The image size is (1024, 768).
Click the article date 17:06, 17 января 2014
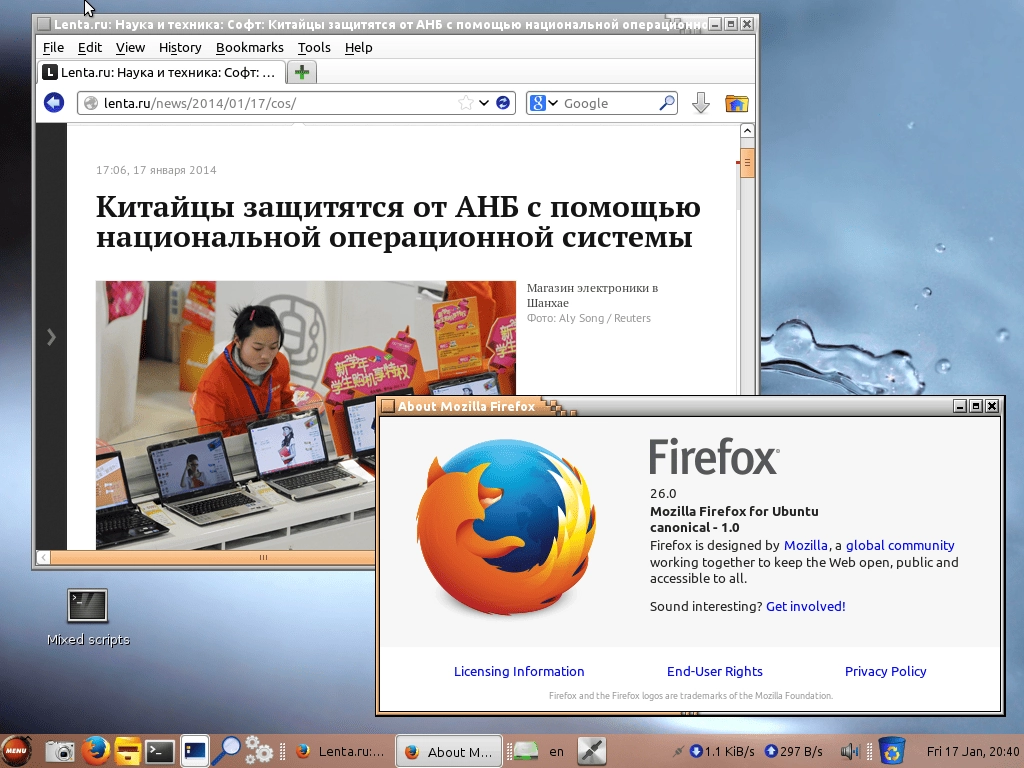(156, 170)
